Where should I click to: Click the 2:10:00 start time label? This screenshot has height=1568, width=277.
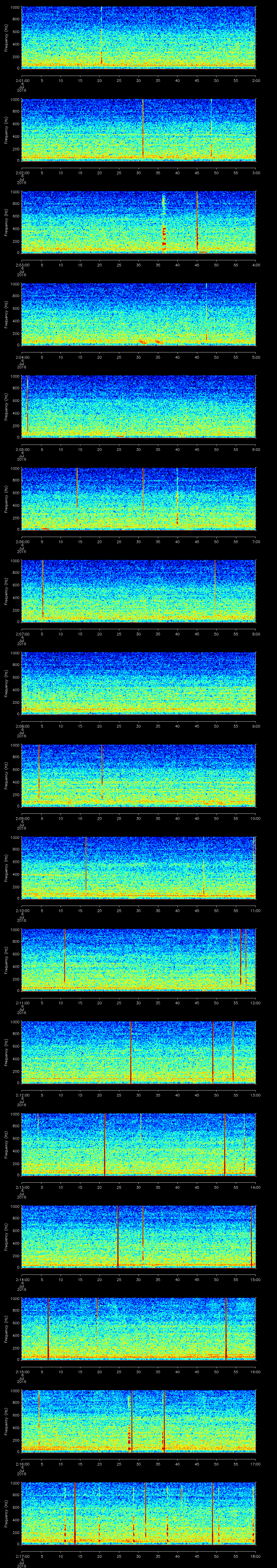(x=22, y=910)
